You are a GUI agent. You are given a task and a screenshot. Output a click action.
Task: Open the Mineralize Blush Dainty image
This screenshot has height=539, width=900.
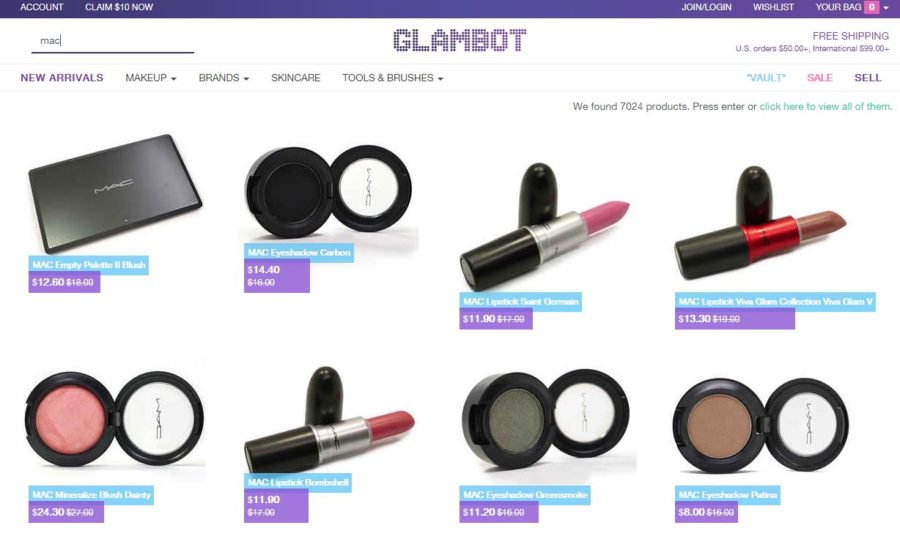tap(114, 418)
